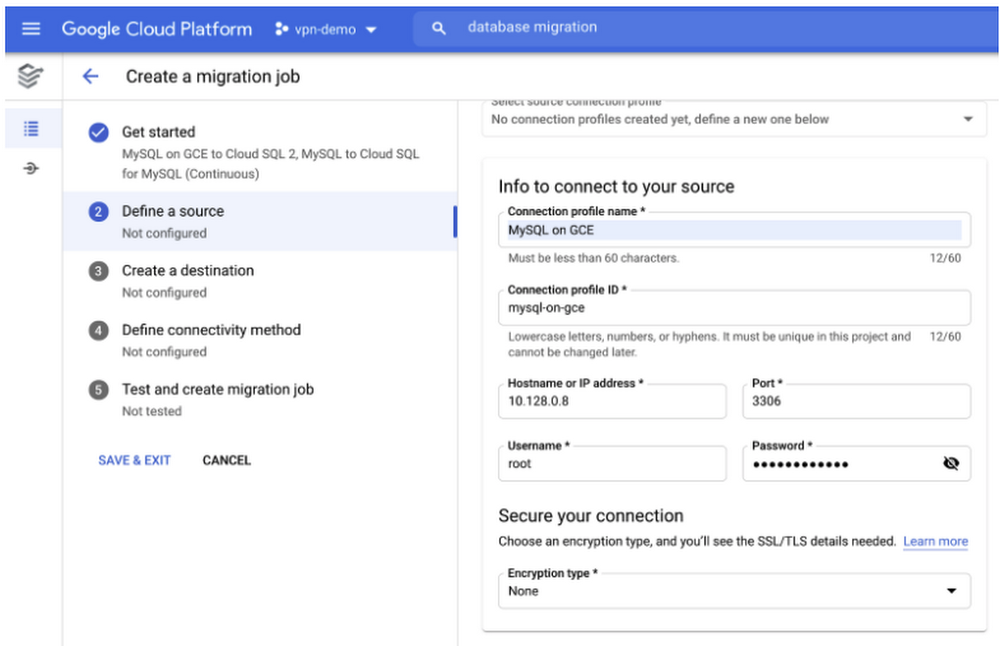Select the Get started step
Screen dimensions: 1000x646
point(260,152)
